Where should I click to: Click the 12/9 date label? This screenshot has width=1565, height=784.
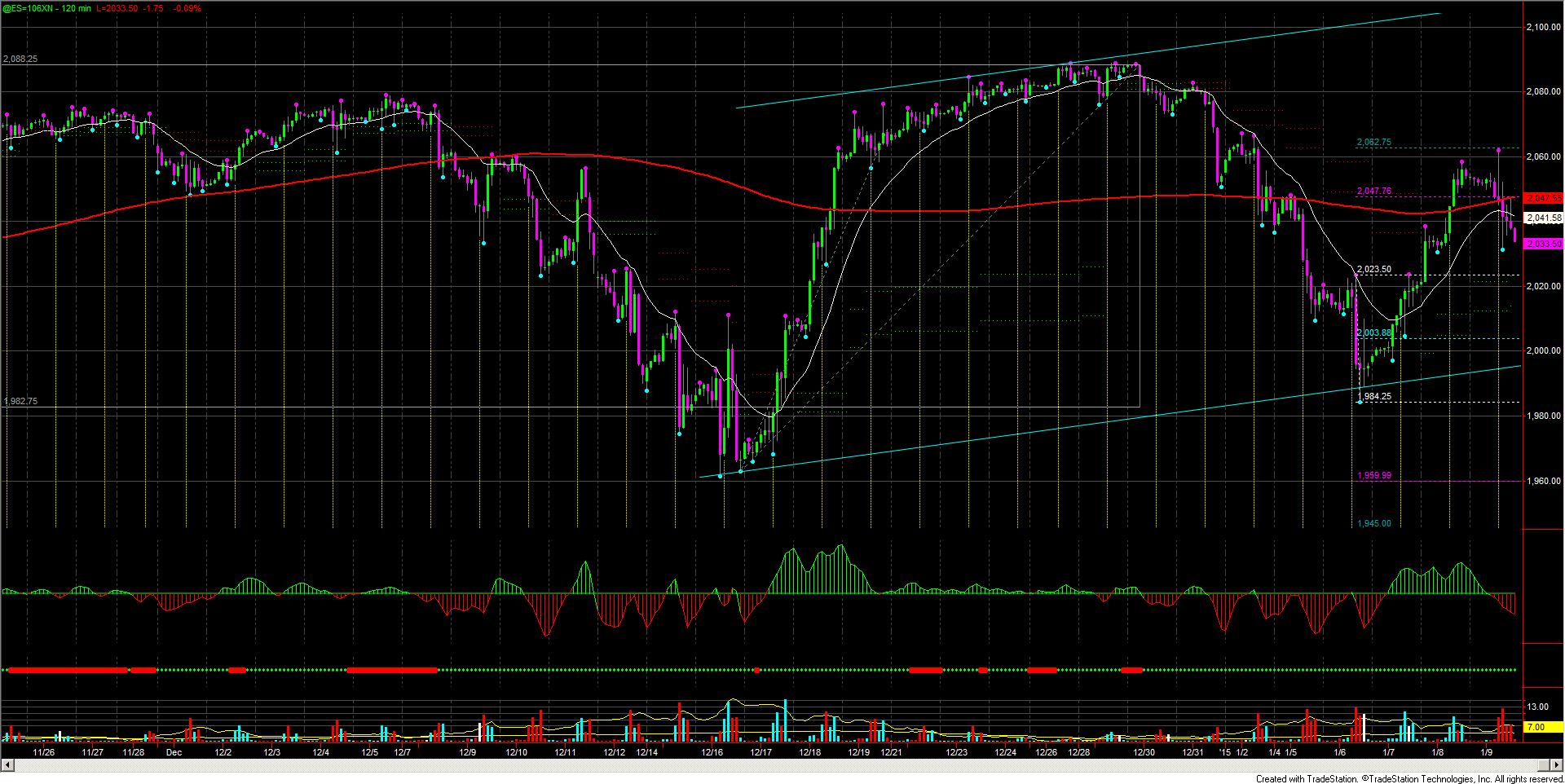click(x=467, y=753)
